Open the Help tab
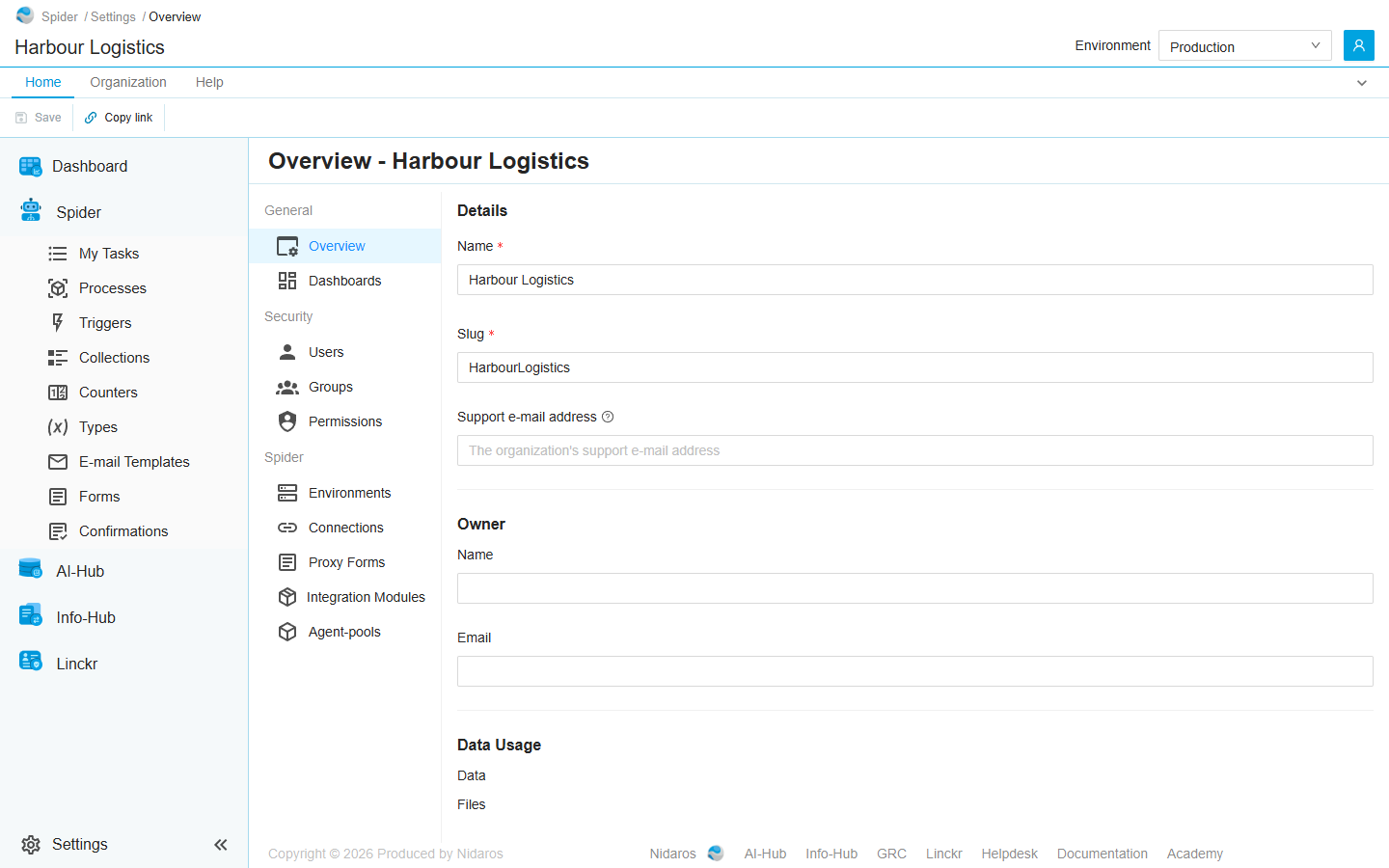Screen dimensions: 1389x868 (209, 83)
